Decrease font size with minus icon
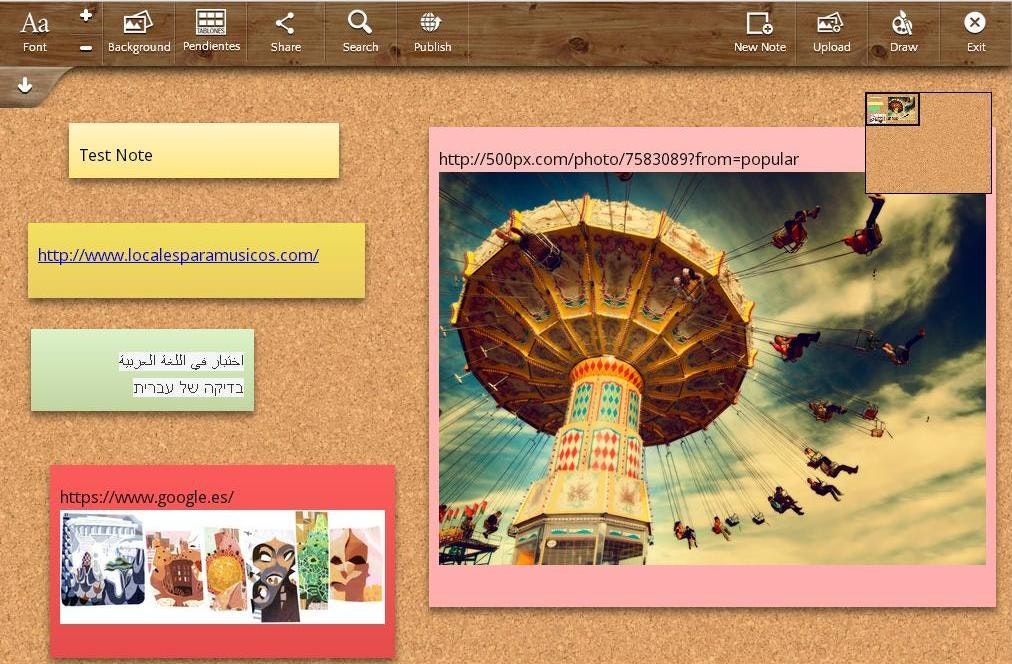The image size is (1012, 664). [x=86, y=47]
